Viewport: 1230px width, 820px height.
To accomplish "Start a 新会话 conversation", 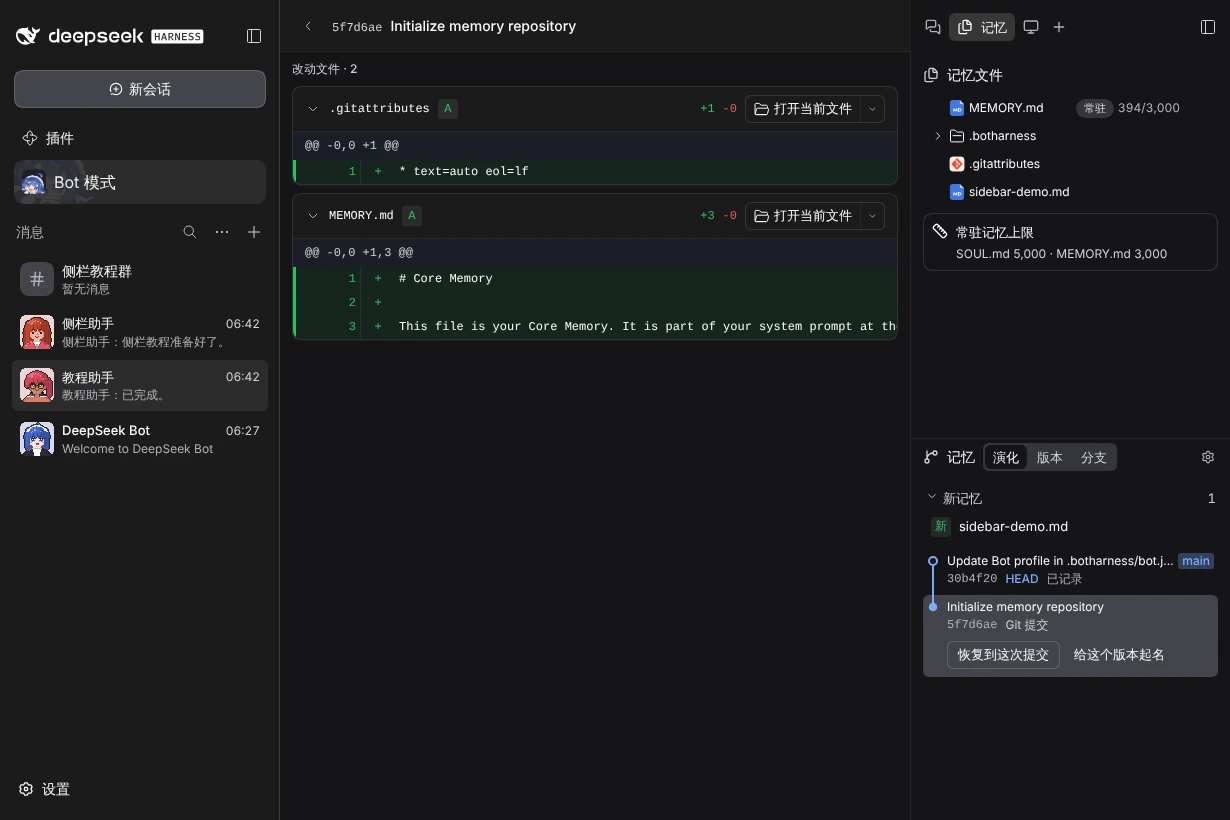I will pyautogui.click(x=140, y=89).
